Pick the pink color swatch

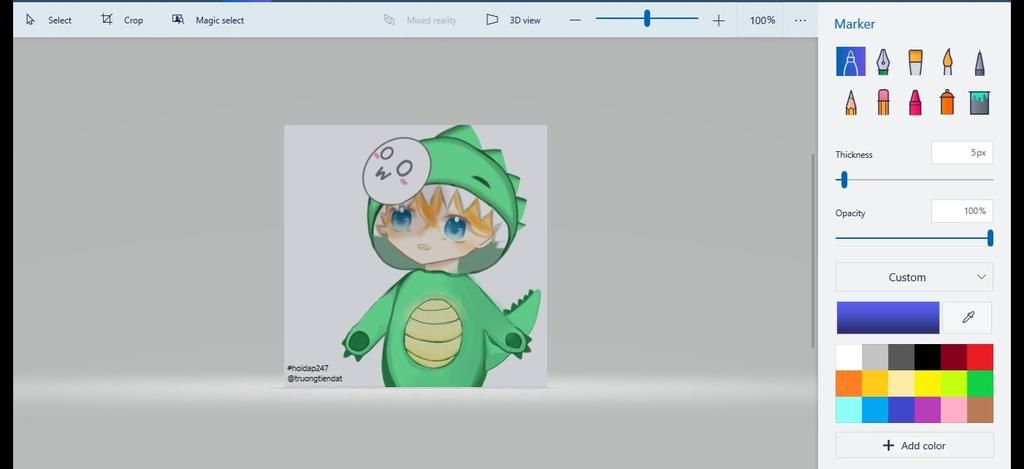tap(953, 410)
